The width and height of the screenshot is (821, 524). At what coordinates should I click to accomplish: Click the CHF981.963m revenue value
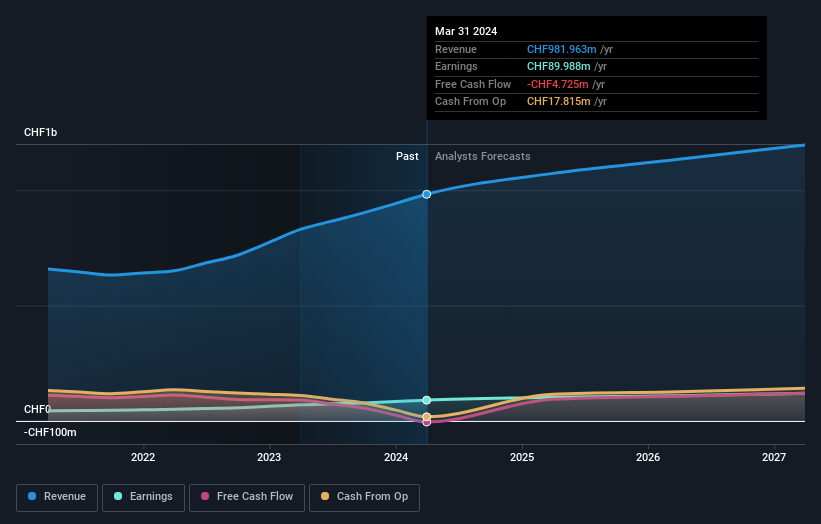(561, 49)
